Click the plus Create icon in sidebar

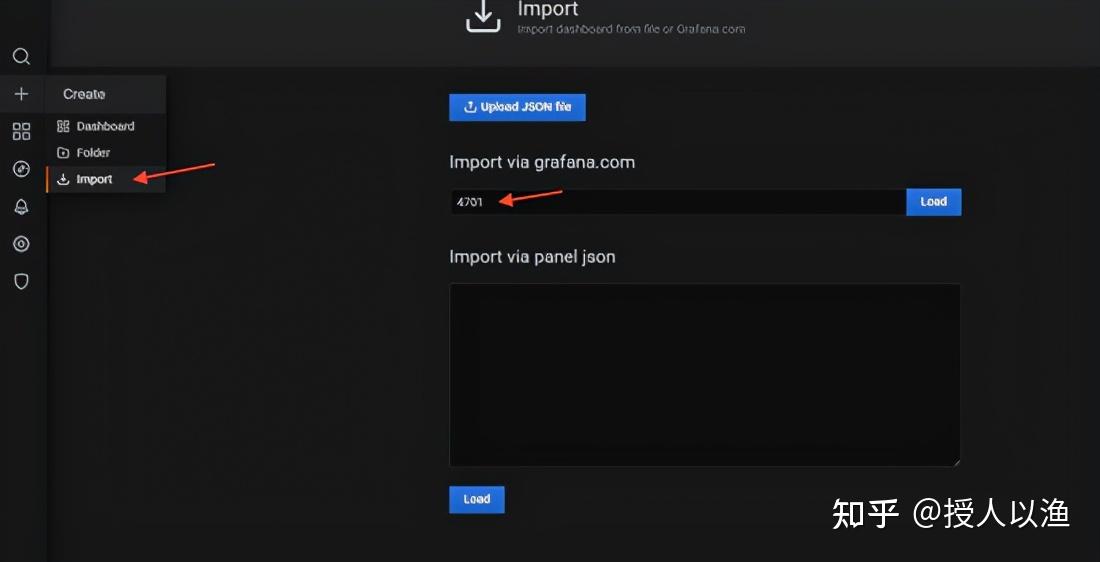point(22,93)
